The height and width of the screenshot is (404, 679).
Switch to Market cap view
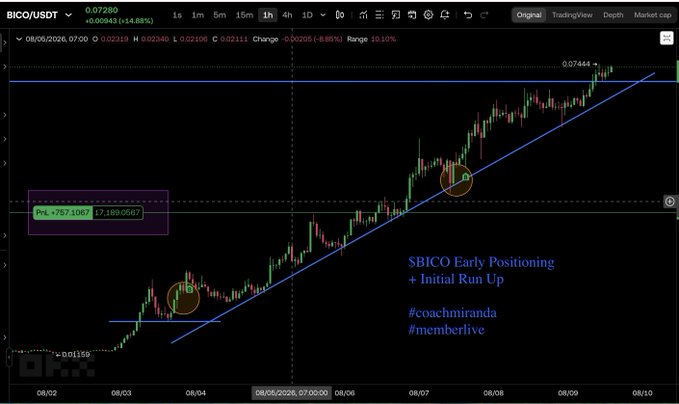click(653, 15)
